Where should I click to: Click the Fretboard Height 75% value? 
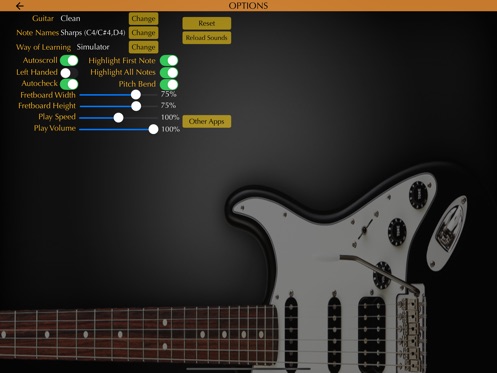click(x=168, y=105)
